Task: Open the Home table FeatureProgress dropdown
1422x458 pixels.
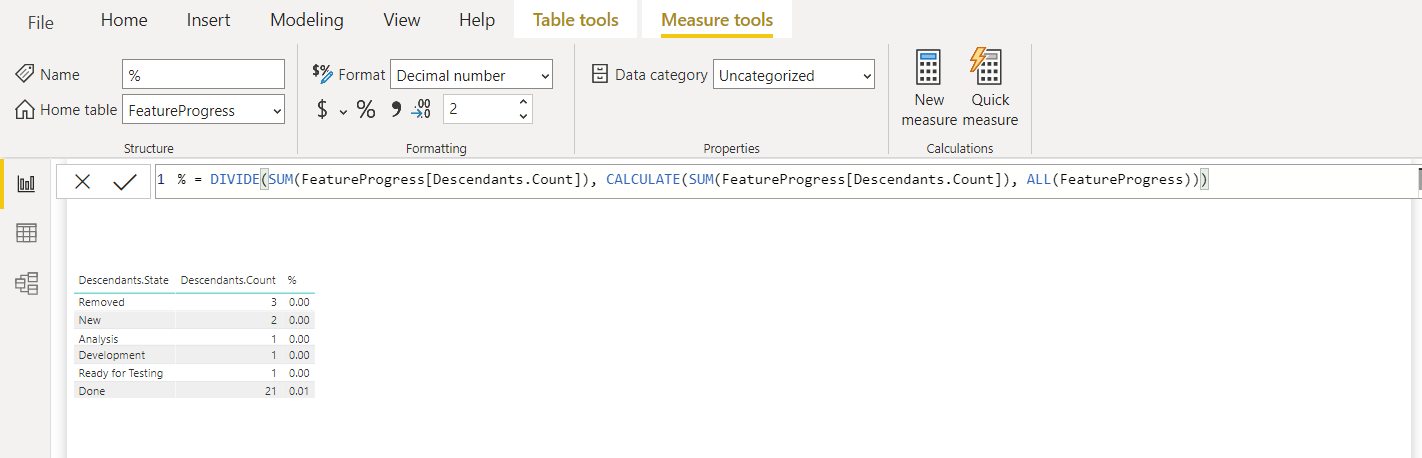Action: pyautogui.click(x=204, y=110)
